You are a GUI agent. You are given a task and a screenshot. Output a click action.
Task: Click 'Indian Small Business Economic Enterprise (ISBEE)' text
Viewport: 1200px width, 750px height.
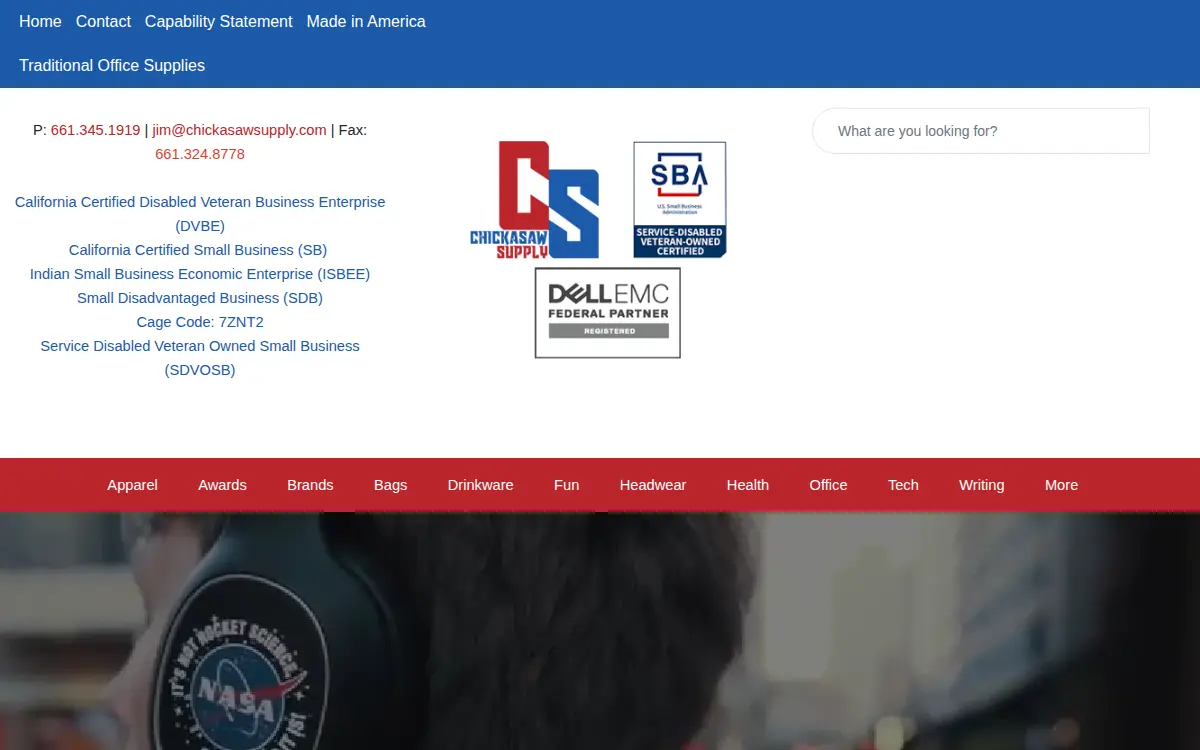click(200, 274)
